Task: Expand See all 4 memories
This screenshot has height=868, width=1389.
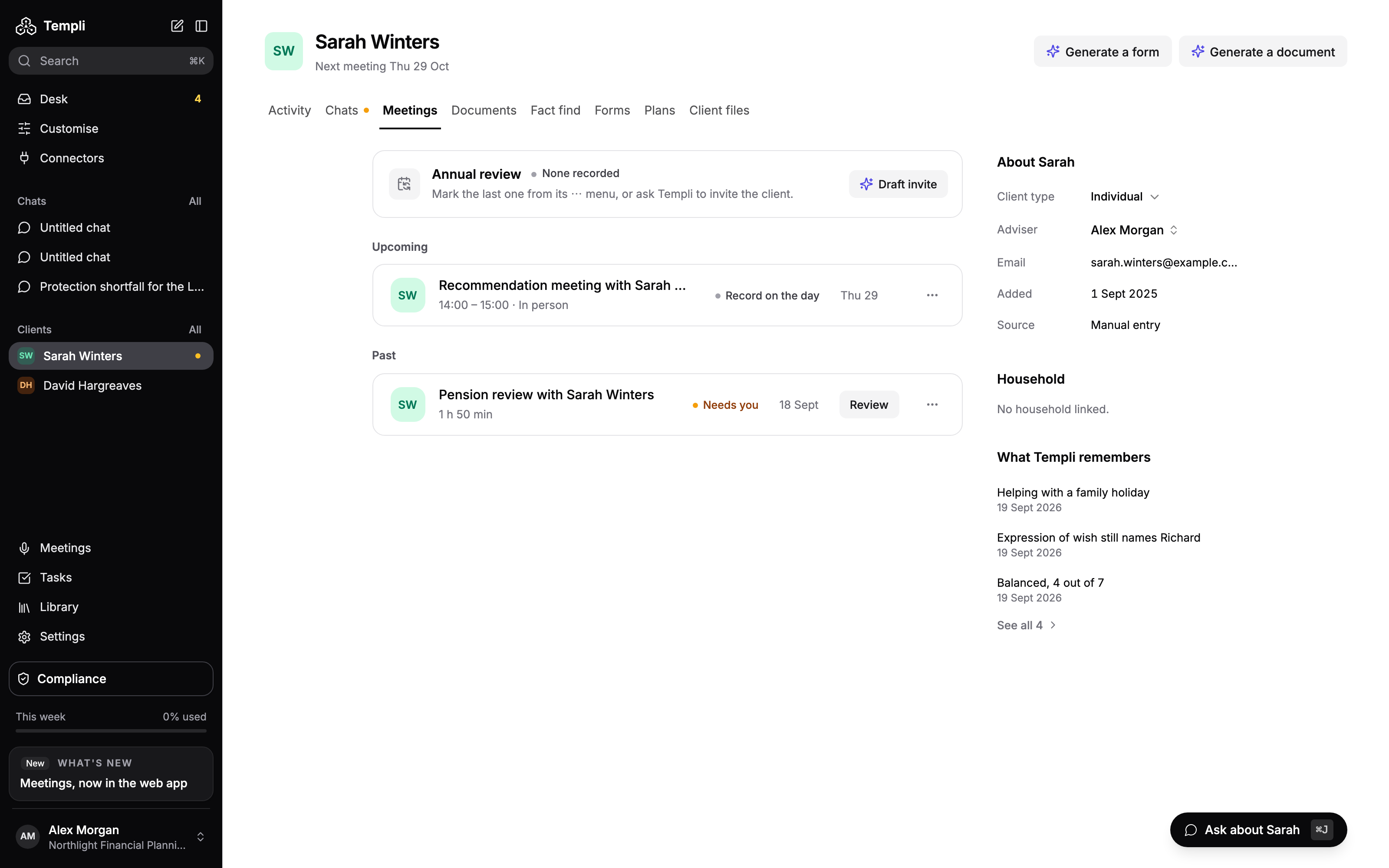Action: (x=1026, y=625)
